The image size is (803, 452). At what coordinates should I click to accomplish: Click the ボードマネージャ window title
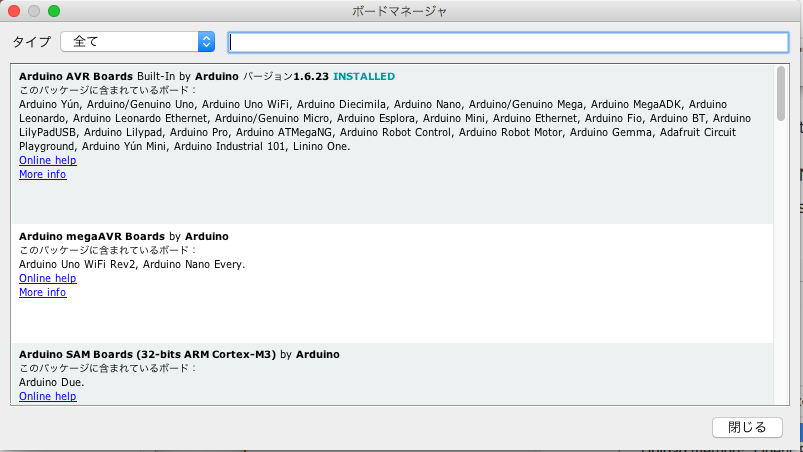pos(399,11)
